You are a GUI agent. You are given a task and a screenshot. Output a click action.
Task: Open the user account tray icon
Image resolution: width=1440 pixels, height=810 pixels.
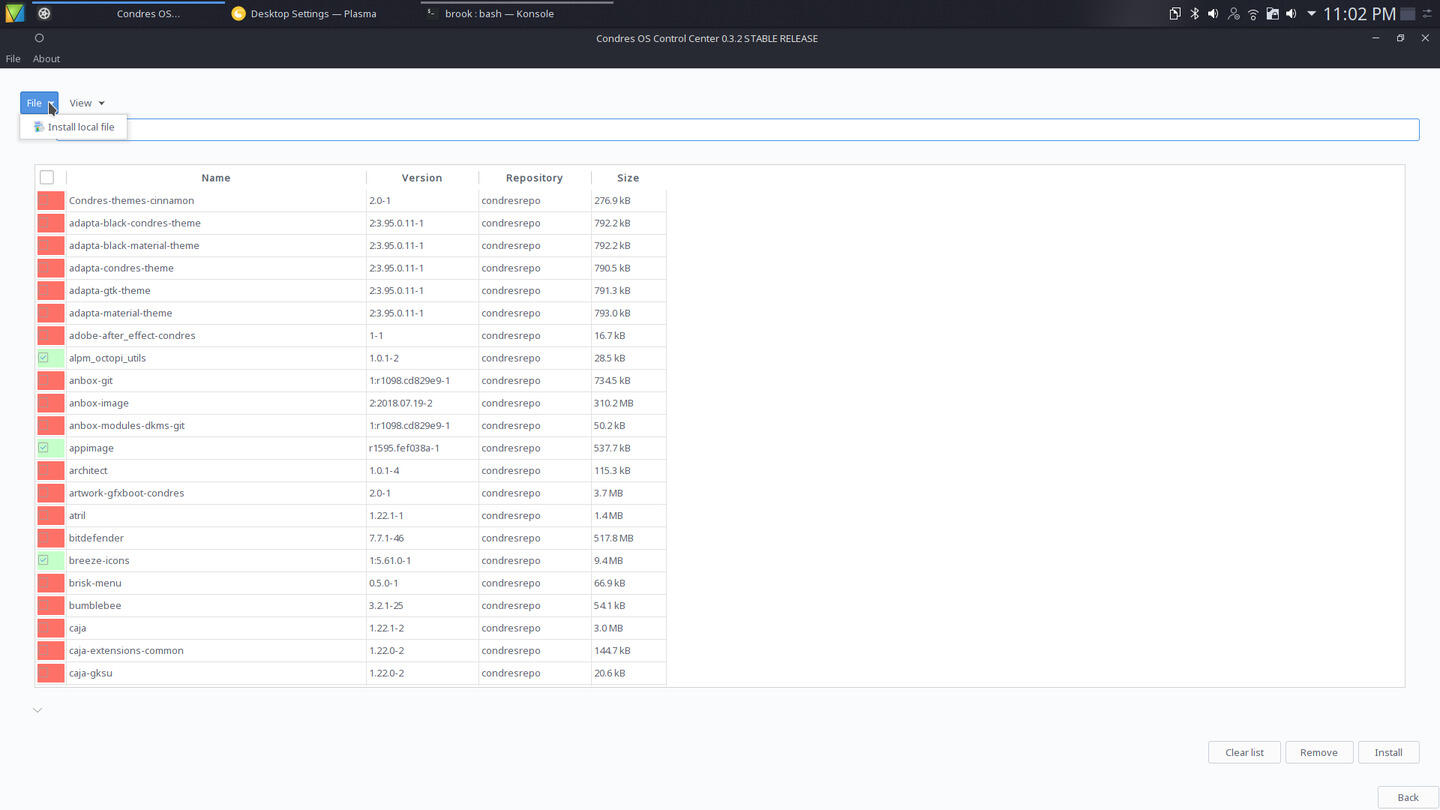tap(1233, 14)
